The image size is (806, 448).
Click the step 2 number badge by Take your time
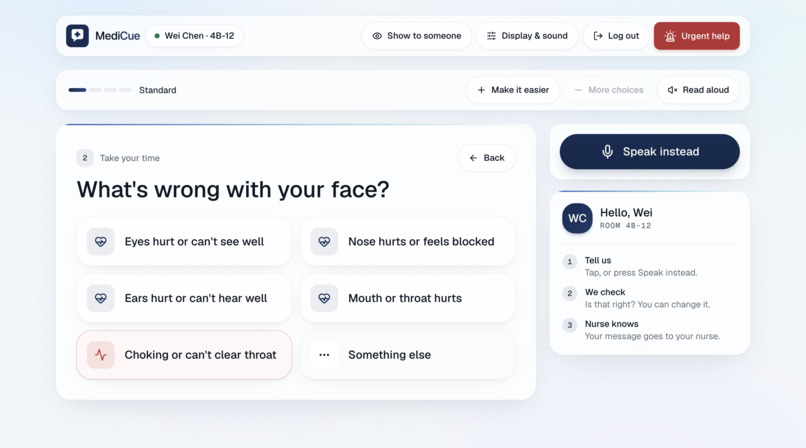click(85, 158)
